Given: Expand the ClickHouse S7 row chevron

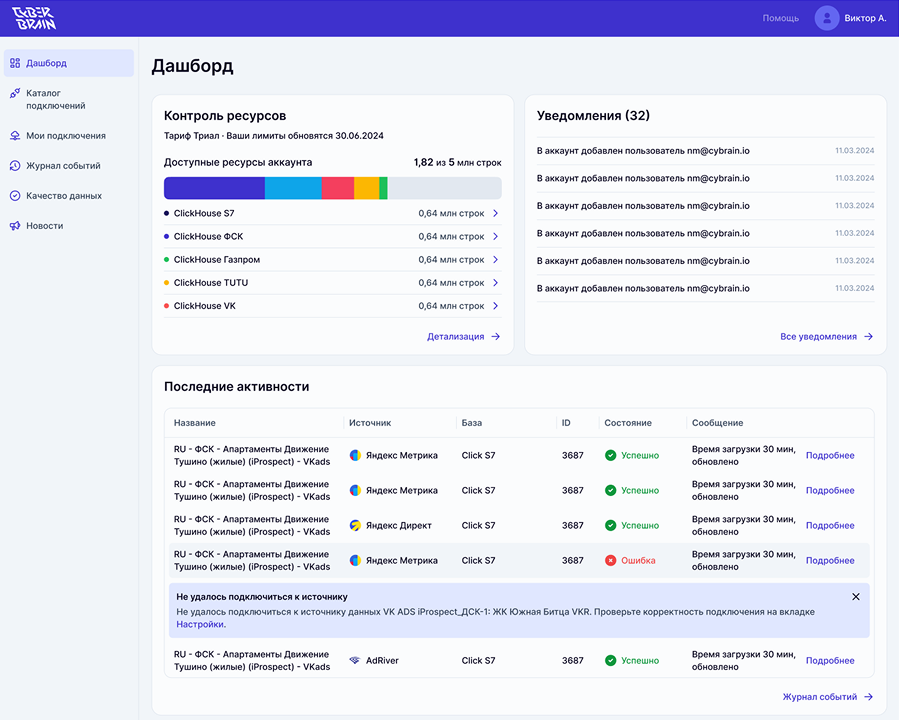Looking at the screenshot, I should click(495, 214).
